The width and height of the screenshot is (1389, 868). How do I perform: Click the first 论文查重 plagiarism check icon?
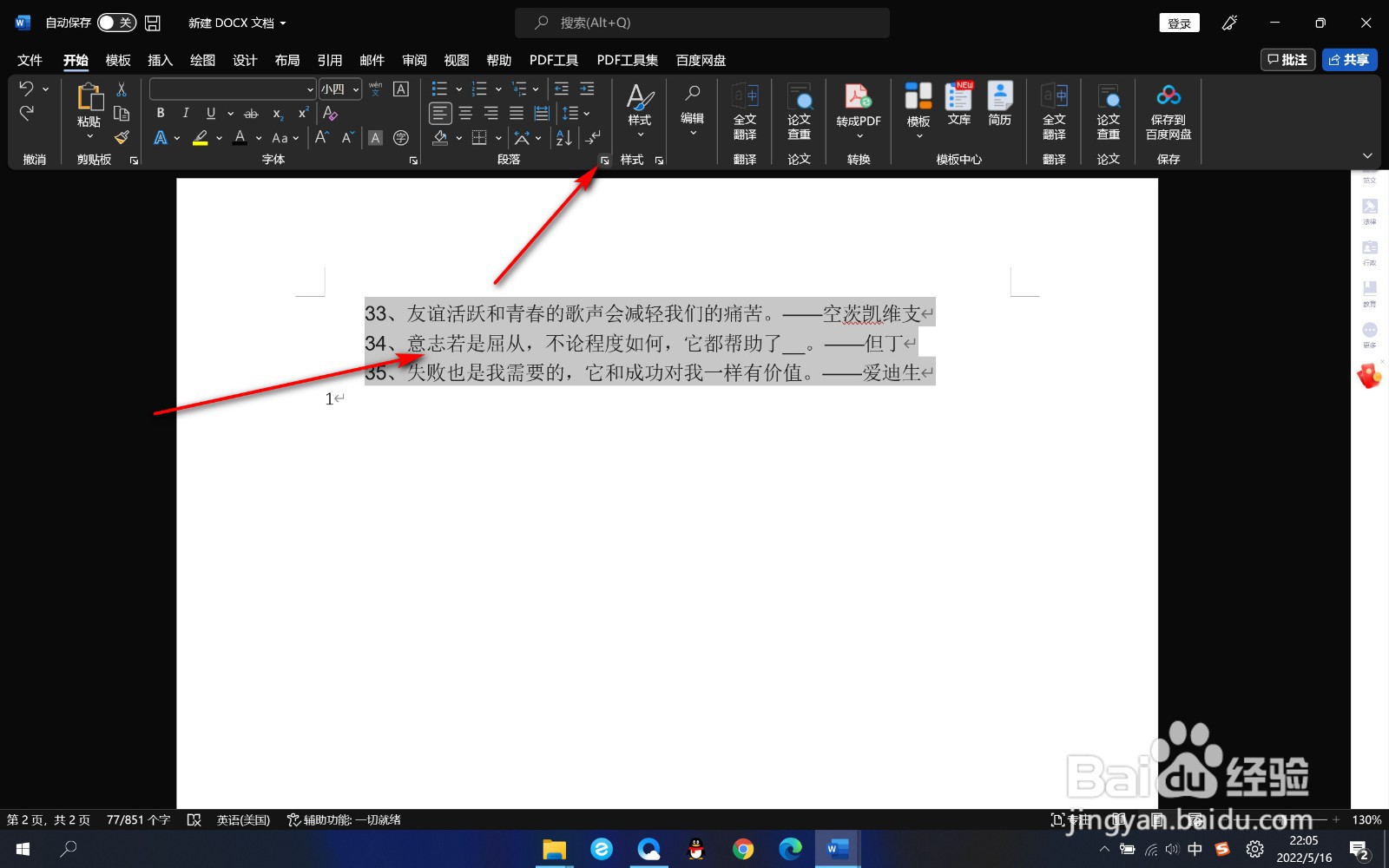(799, 112)
